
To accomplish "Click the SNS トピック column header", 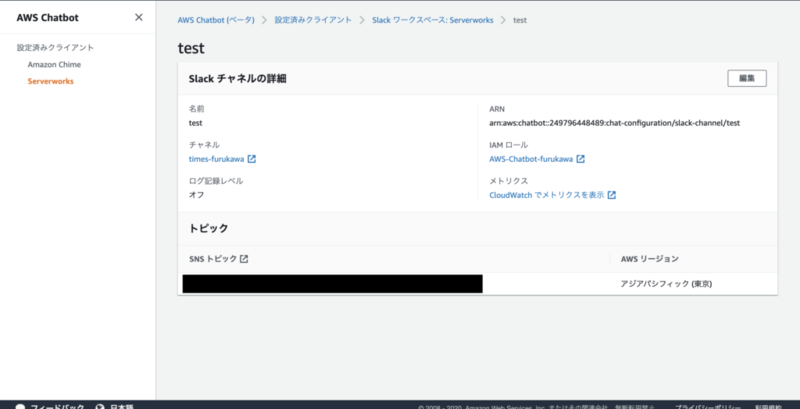I will pos(213,259).
